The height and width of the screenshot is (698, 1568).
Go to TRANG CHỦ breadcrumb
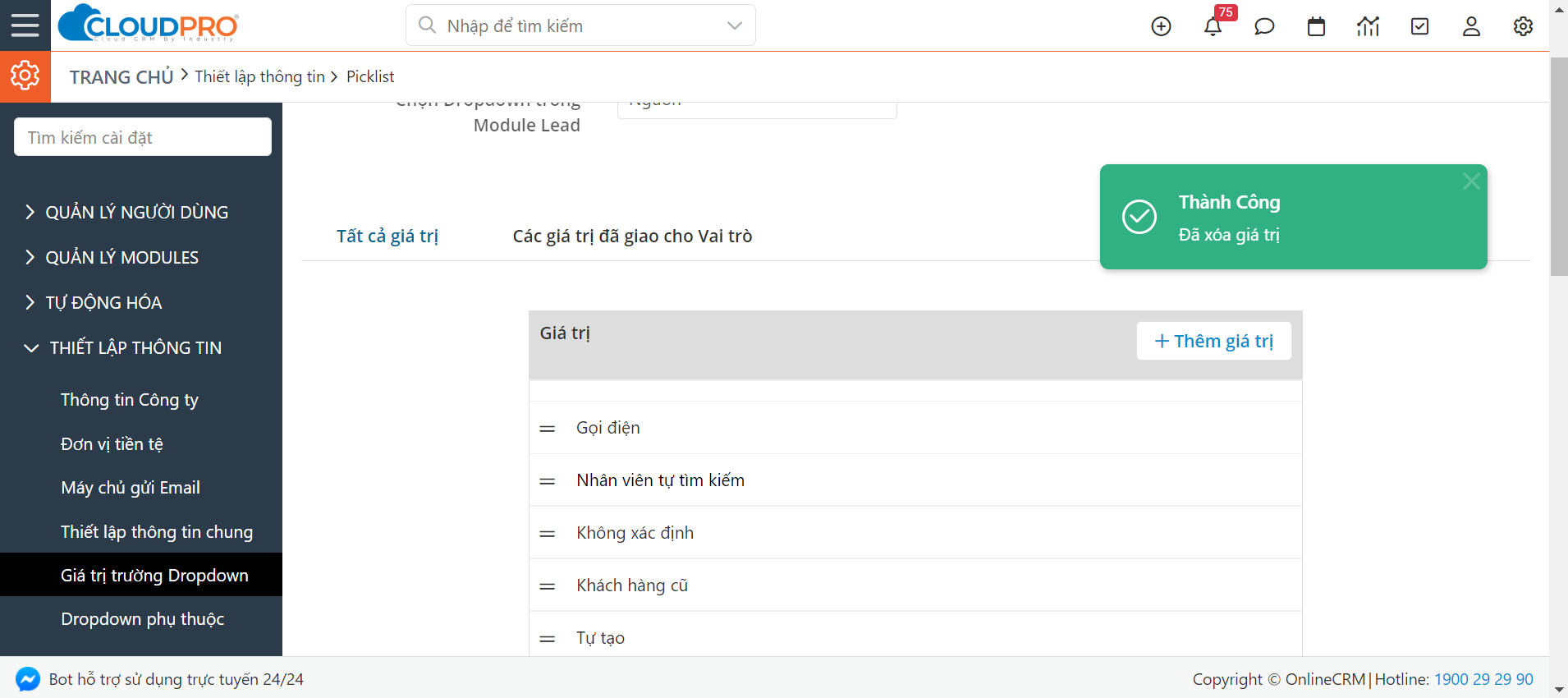tap(121, 77)
